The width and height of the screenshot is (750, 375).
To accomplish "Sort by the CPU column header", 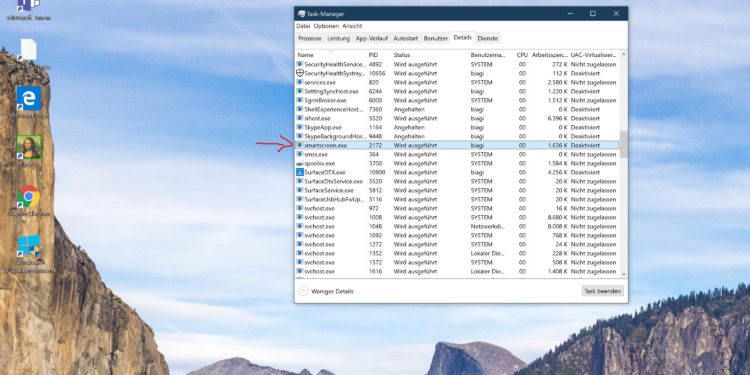I will point(522,55).
